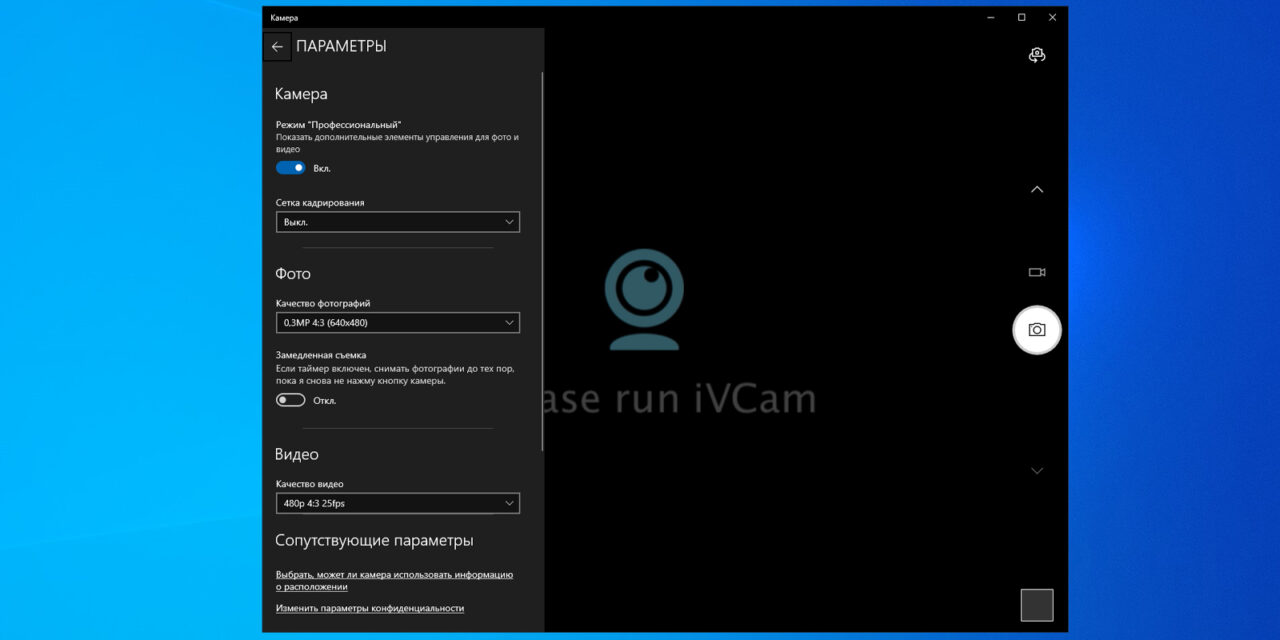
Task: Click the Камера section heading
Action: click(x=301, y=94)
